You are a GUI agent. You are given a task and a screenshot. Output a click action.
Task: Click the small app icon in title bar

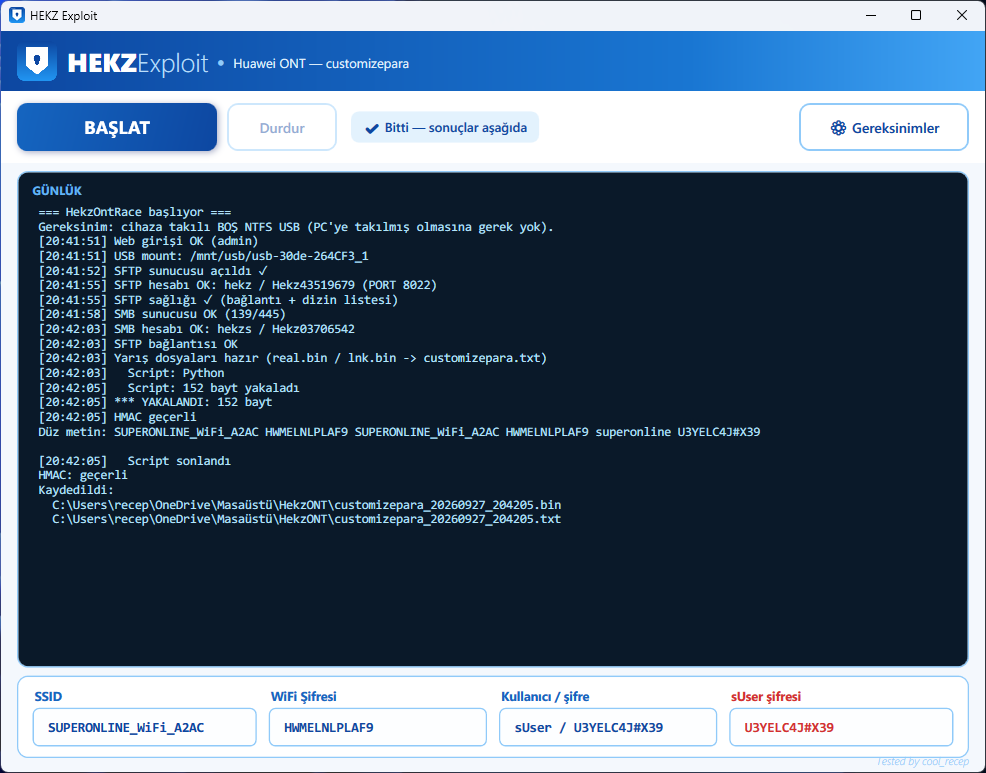click(x=17, y=15)
